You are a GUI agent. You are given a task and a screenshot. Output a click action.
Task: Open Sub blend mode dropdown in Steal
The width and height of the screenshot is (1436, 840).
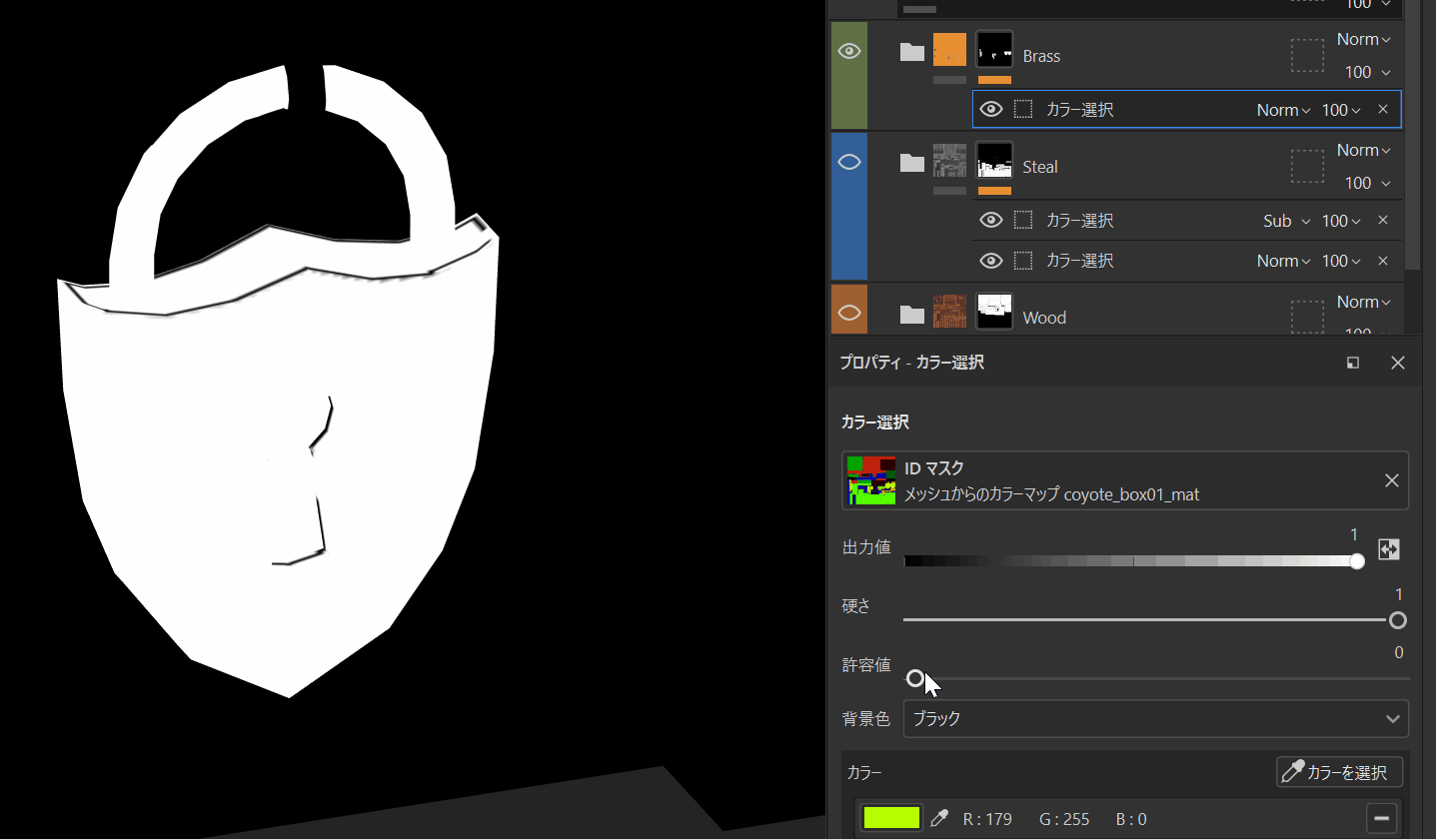[1285, 221]
